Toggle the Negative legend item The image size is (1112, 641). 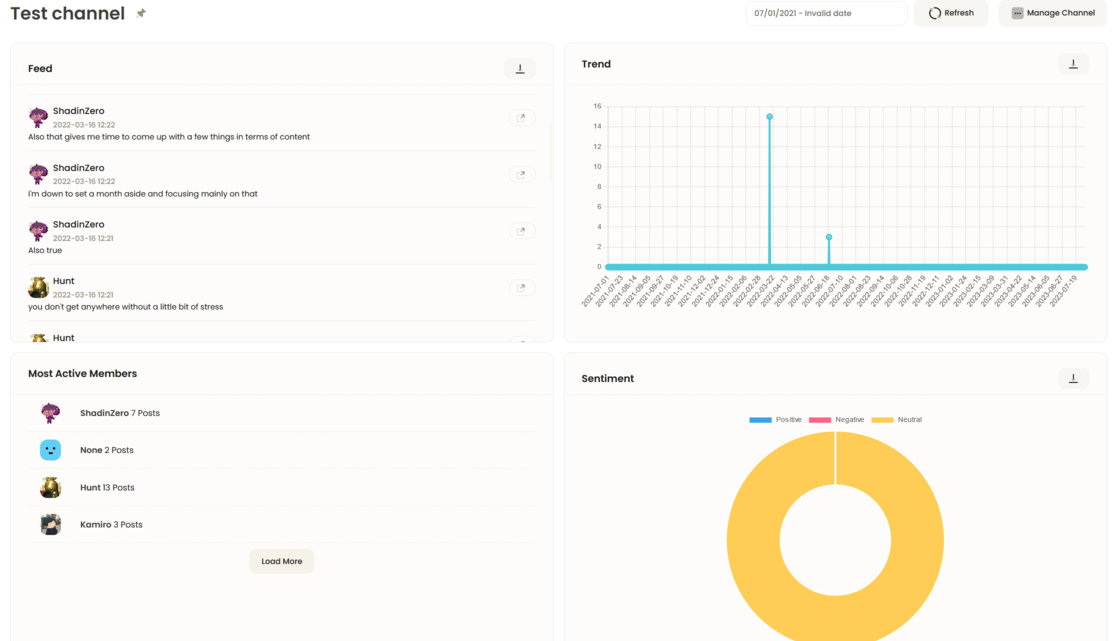click(x=836, y=420)
